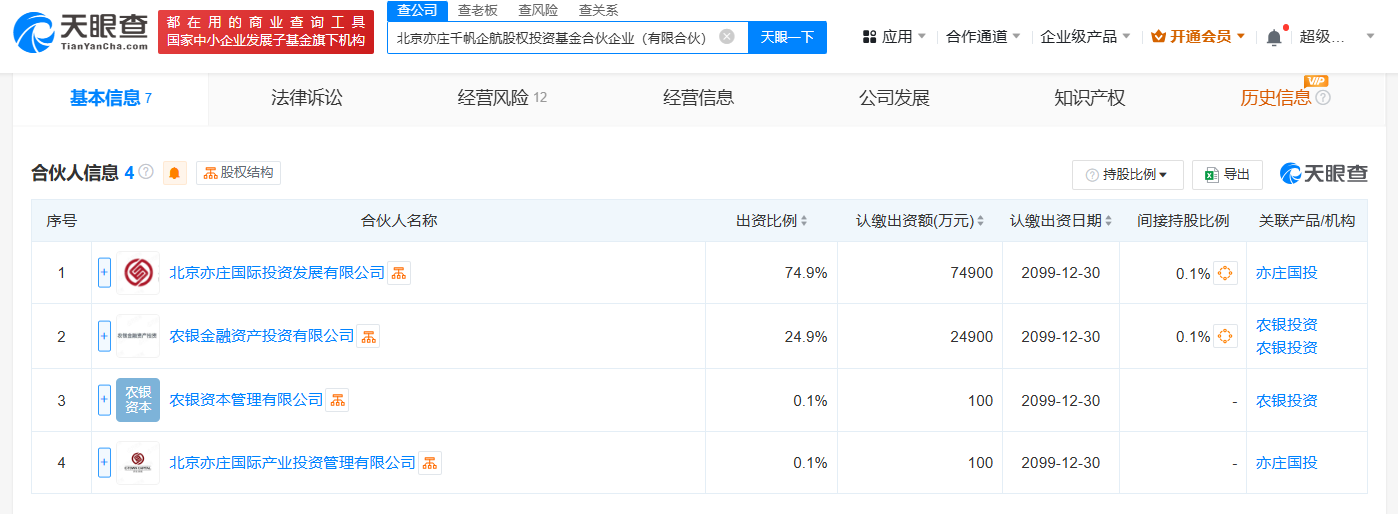Expand row 3 农银资本管理有限公司 details

coord(104,400)
